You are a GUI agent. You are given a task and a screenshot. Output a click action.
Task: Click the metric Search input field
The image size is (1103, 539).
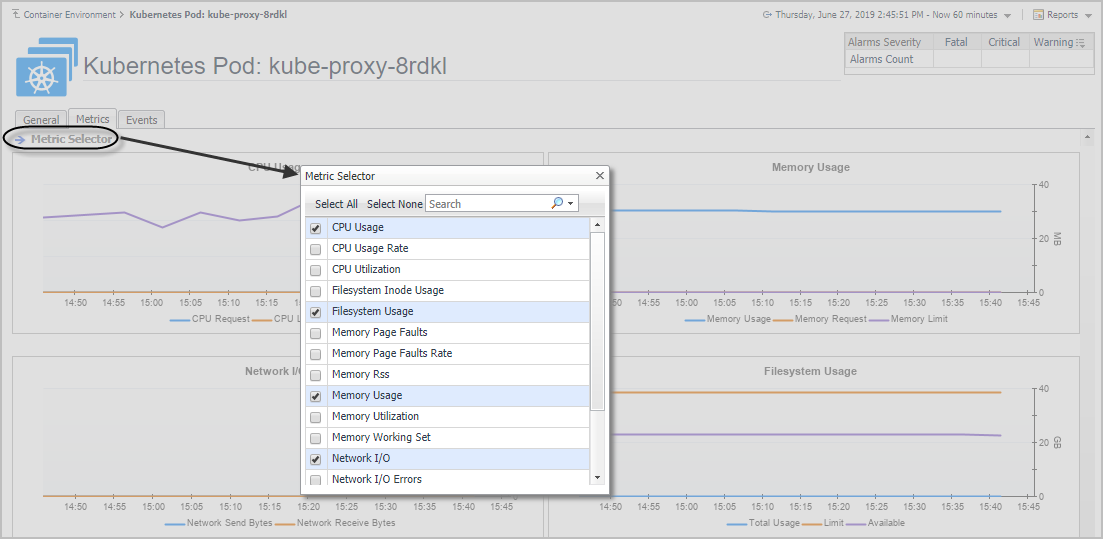(x=486, y=204)
